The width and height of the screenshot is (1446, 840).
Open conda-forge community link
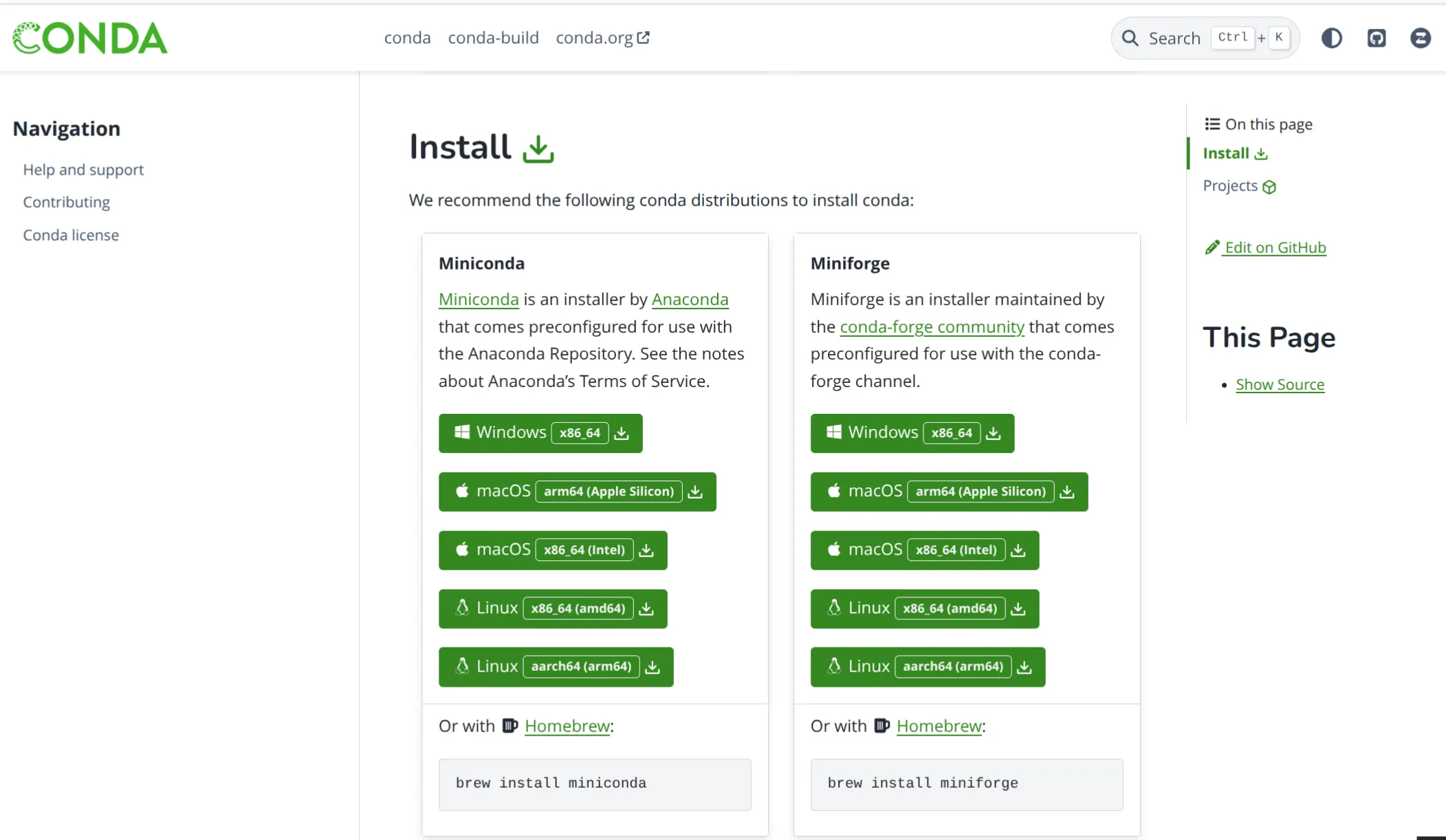click(x=932, y=327)
